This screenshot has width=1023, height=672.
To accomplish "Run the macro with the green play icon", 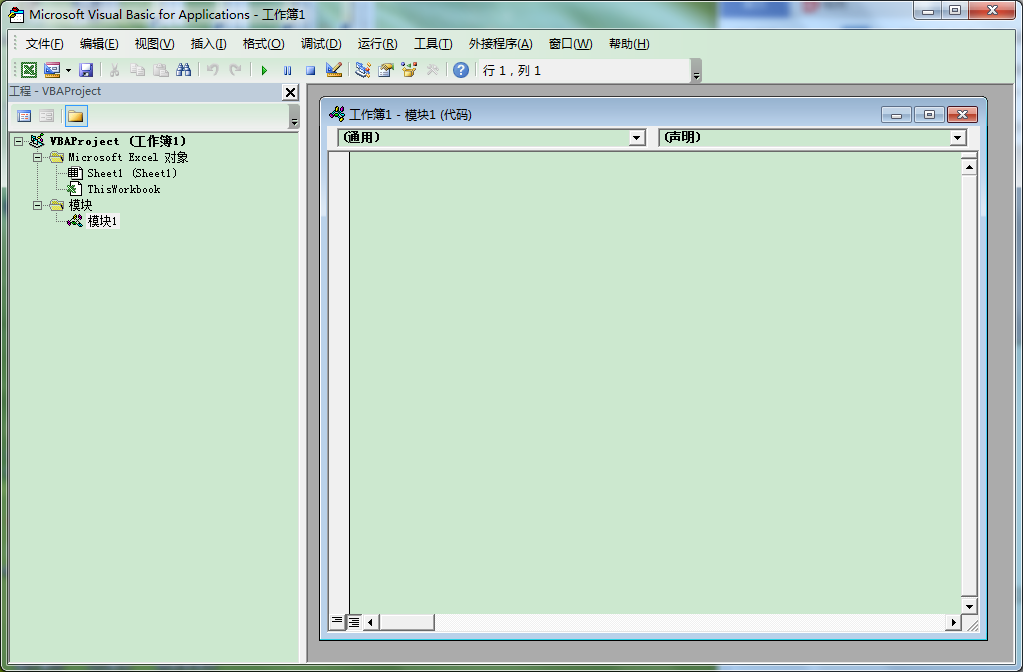I will click(264, 70).
